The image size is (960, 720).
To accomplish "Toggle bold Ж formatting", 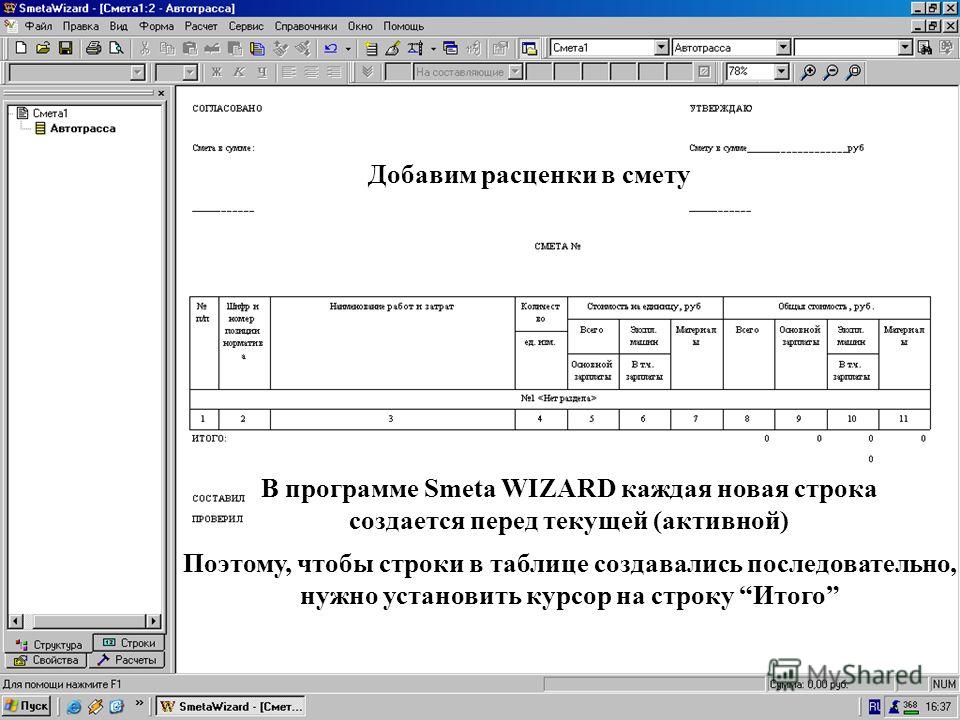I will (216, 72).
